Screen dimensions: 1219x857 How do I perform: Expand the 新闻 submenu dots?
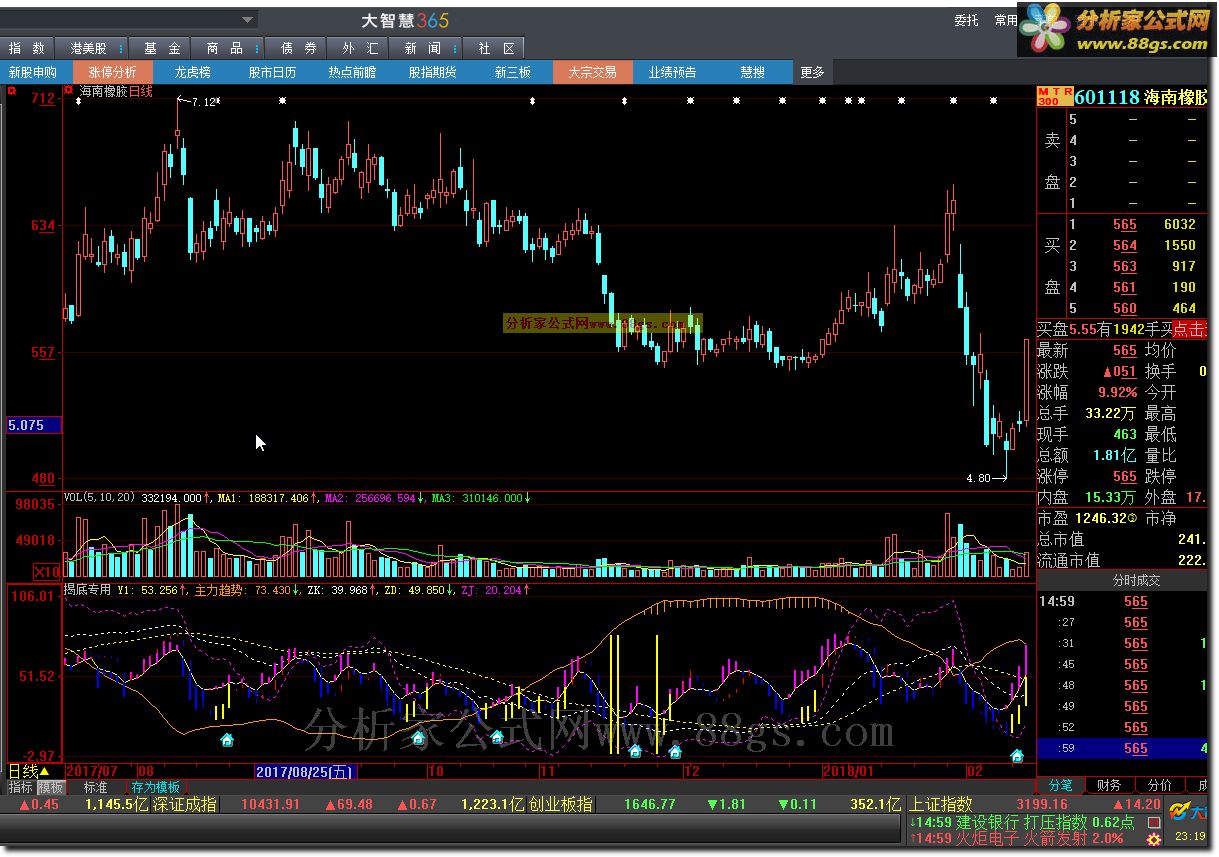(456, 48)
